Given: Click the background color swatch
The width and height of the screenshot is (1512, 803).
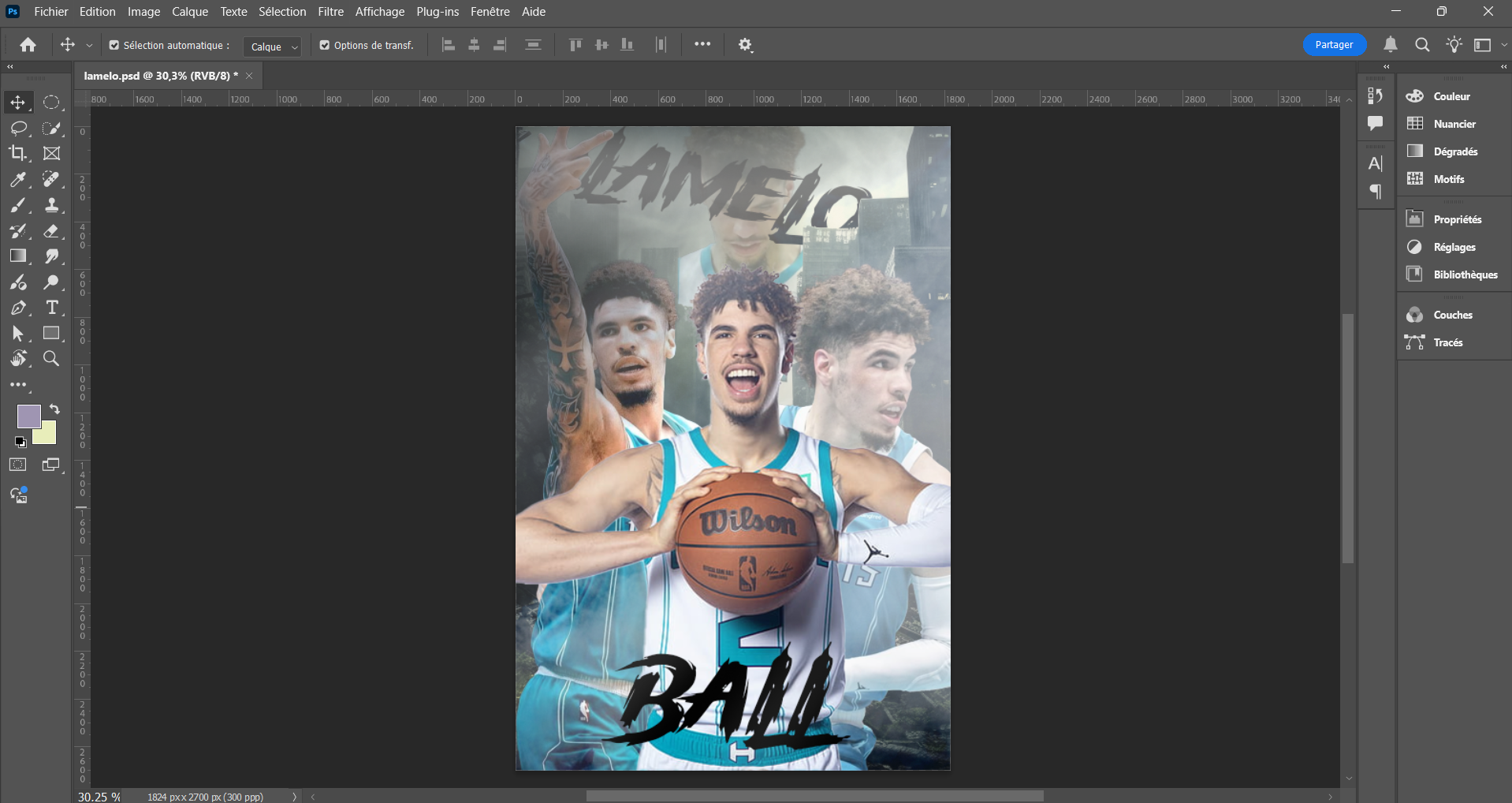Looking at the screenshot, I should click(47, 436).
